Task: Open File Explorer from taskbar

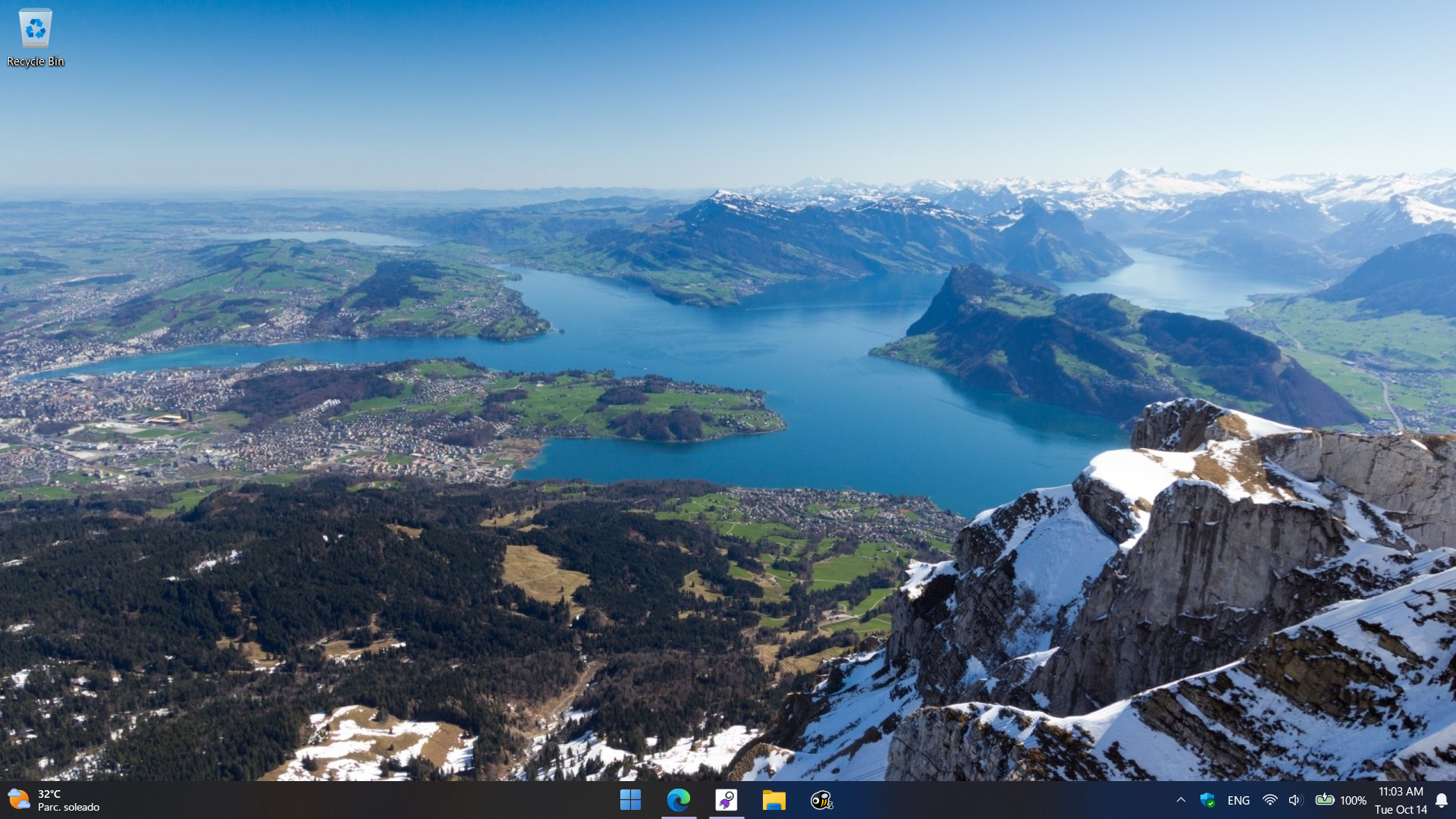Action: [x=773, y=799]
